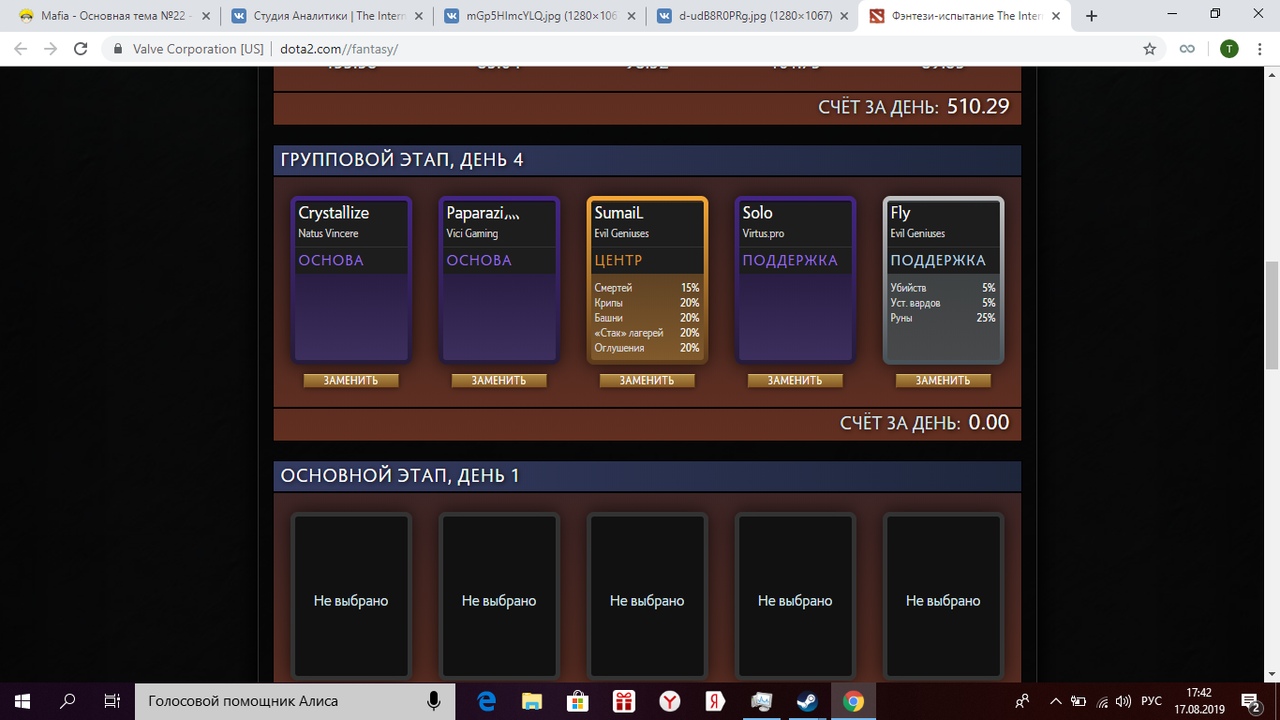Select the Solo Virtus.pro player card
1280x720 pixels.
pos(795,280)
